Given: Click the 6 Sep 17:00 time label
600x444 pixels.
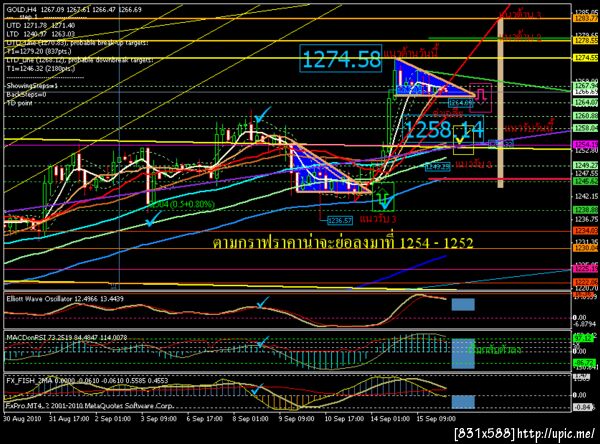Looking at the screenshot, I should pyautogui.click(x=204, y=419).
